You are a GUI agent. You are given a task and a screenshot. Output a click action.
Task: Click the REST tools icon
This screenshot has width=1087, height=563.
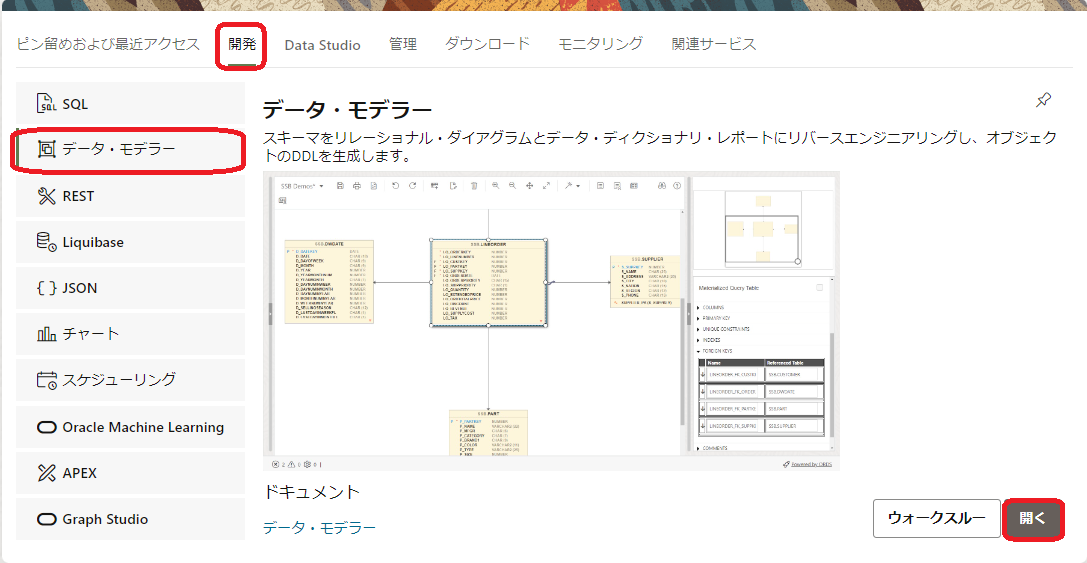[47, 196]
